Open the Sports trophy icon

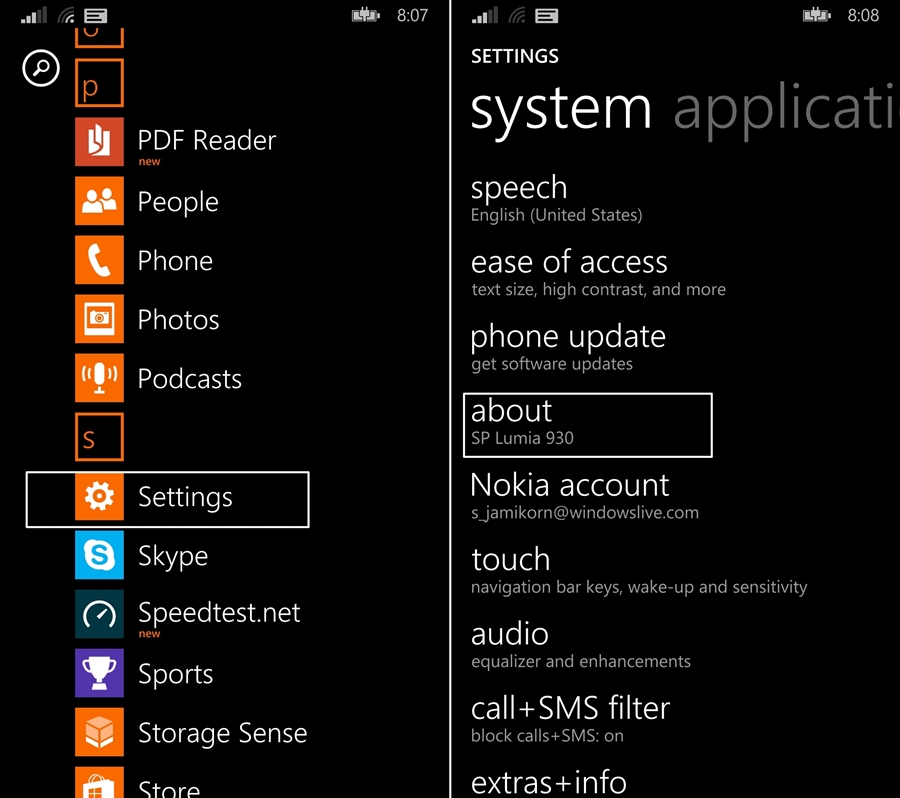99,673
